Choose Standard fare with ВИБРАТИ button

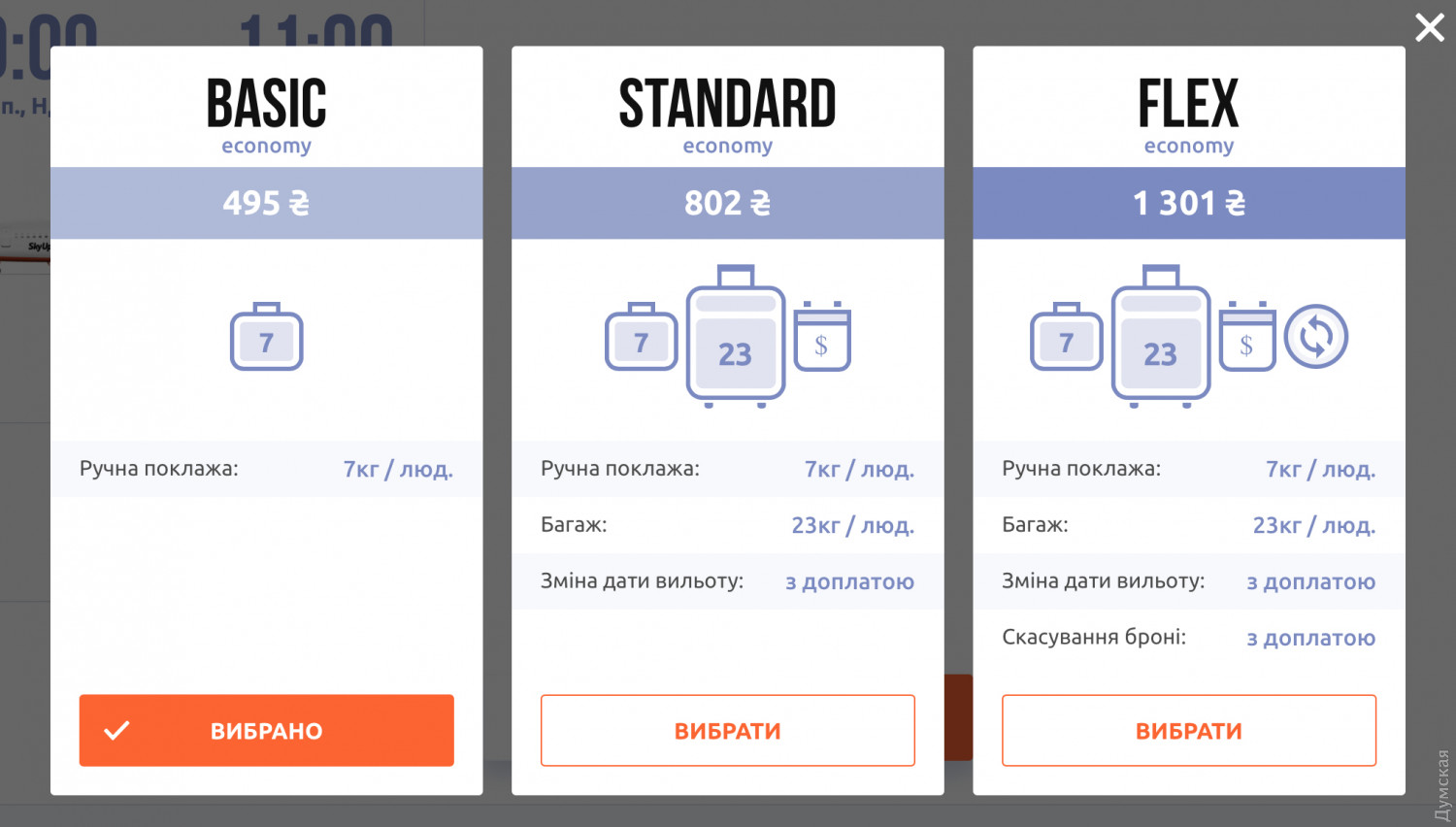tap(727, 730)
